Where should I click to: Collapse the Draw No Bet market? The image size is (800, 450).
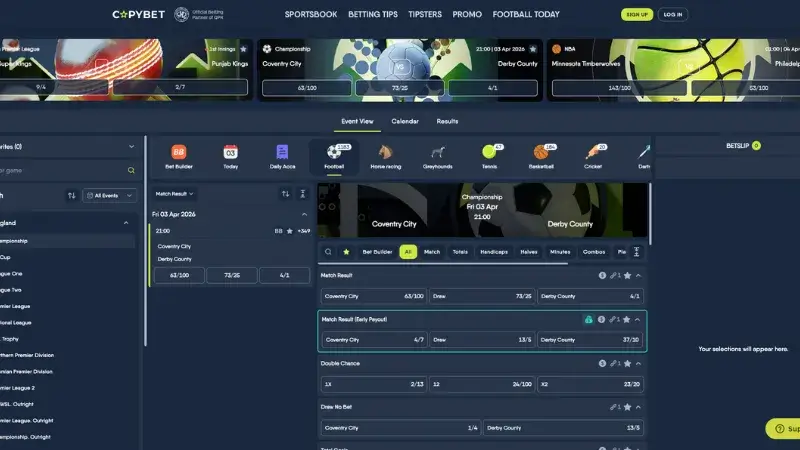pos(639,407)
